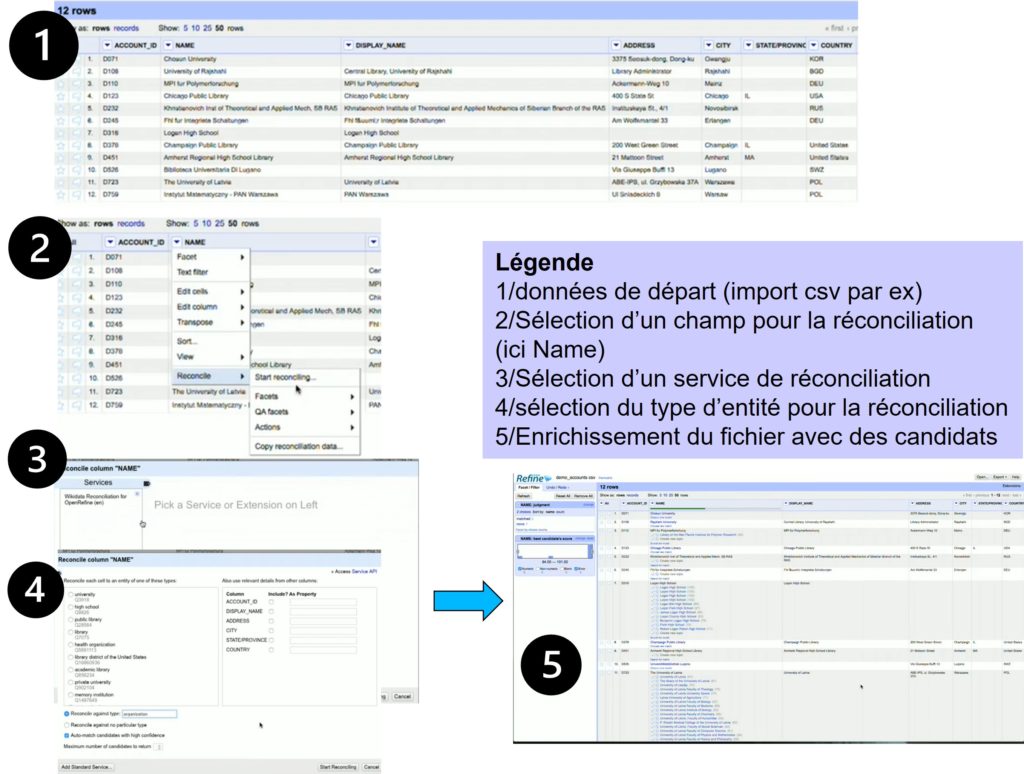The height and width of the screenshot is (774, 1024).
Task: Click the Reconcile against type input field
Action: coord(149,714)
